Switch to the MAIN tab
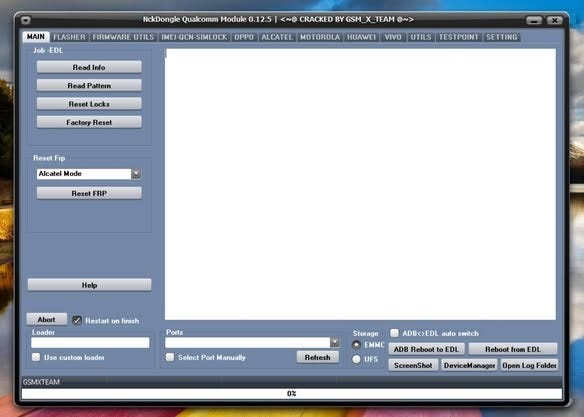Viewport: 584px width, 417px height. (x=36, y=36)
